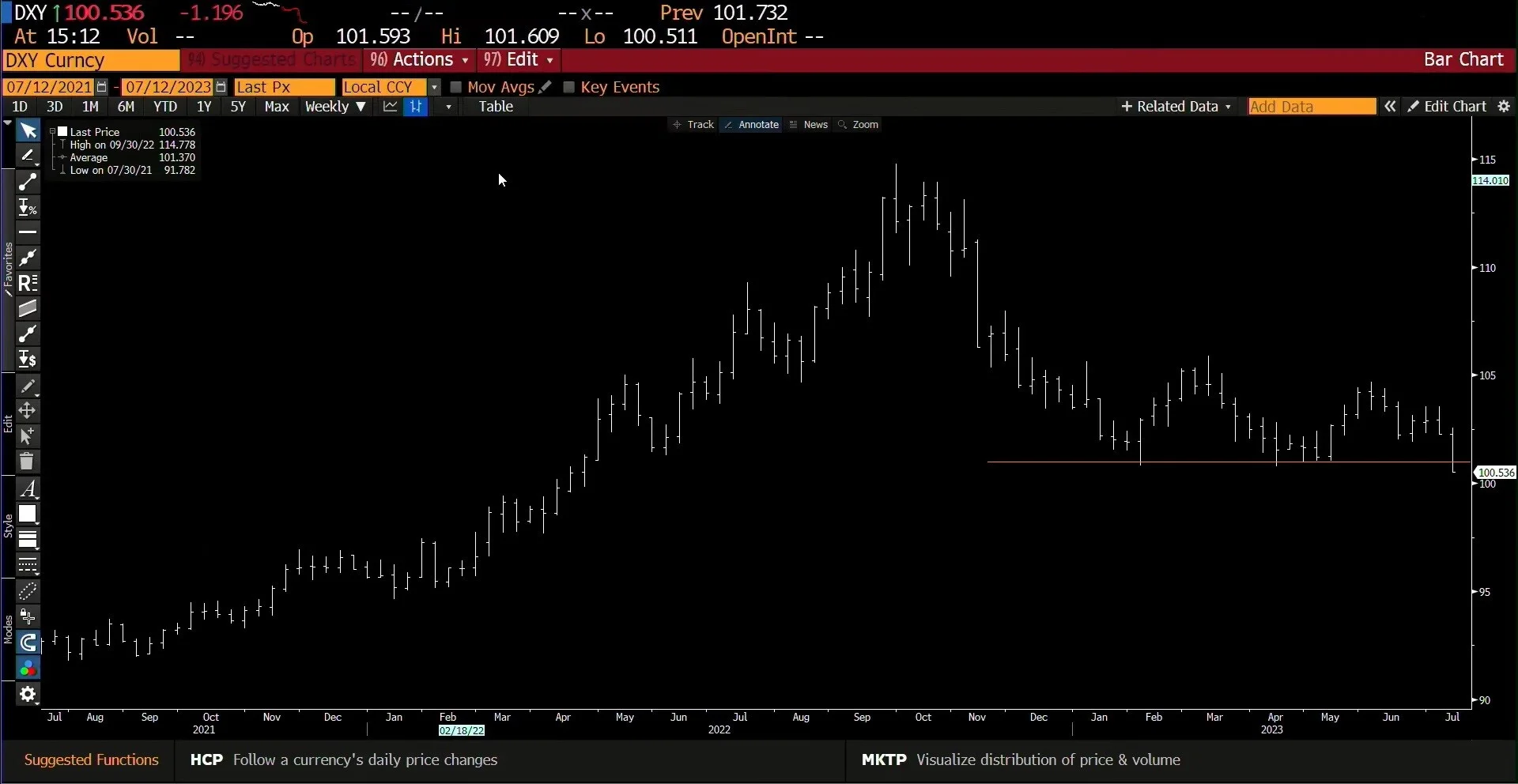This screenshot has height=784, width=1518.
Task: Select the move annotation tool
Action: click(28, 411)
